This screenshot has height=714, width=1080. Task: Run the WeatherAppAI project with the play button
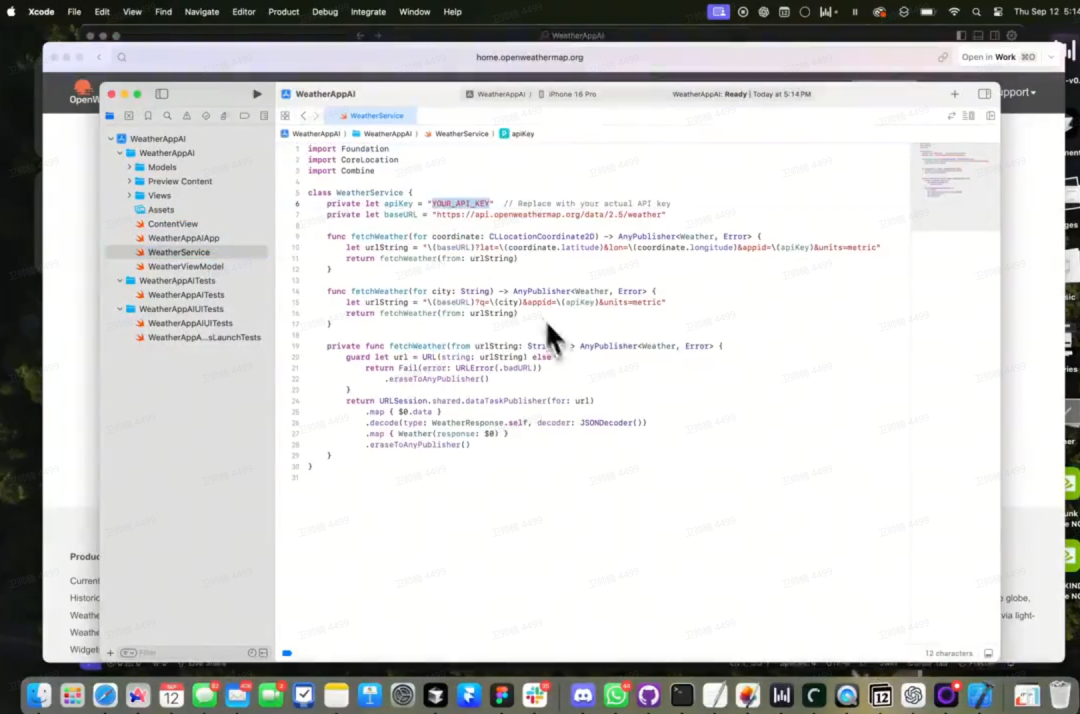coord(257,94)
